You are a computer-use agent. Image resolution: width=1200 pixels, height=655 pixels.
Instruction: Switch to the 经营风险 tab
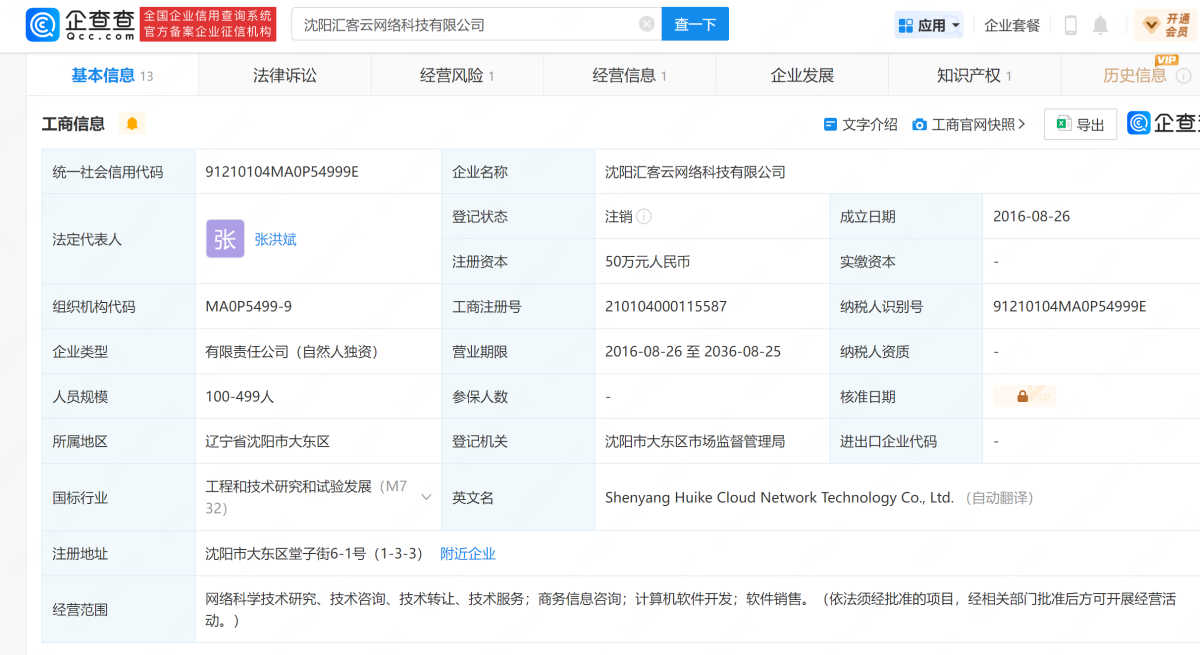coord(457,75)
